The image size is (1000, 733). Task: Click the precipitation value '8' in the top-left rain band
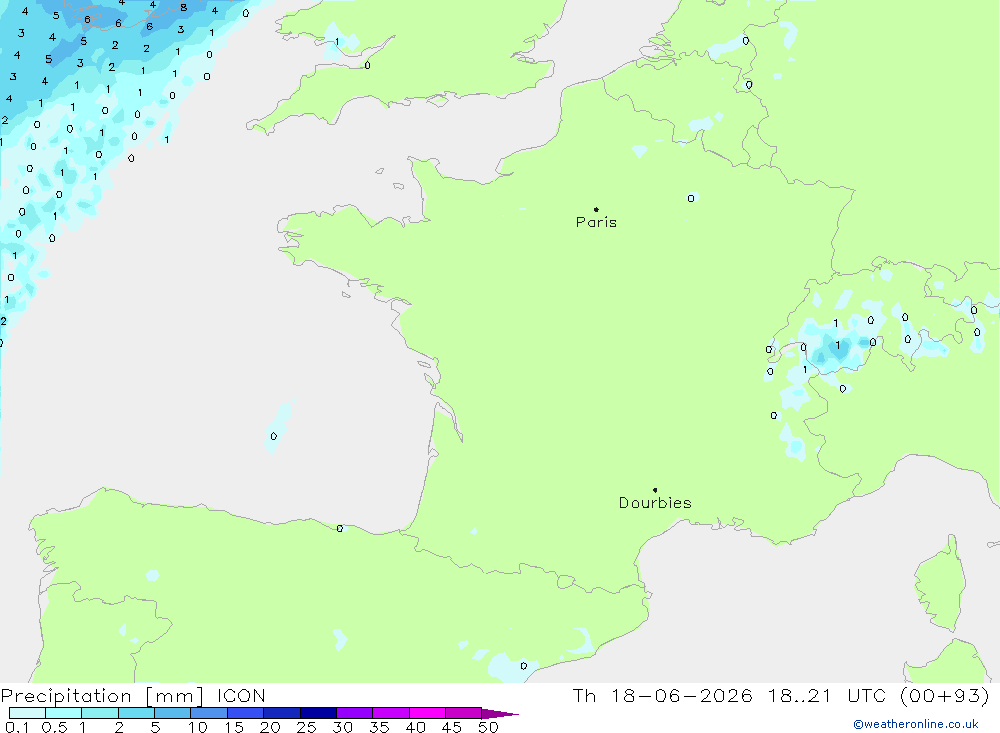pyautogui.click(x=184, y=8)
